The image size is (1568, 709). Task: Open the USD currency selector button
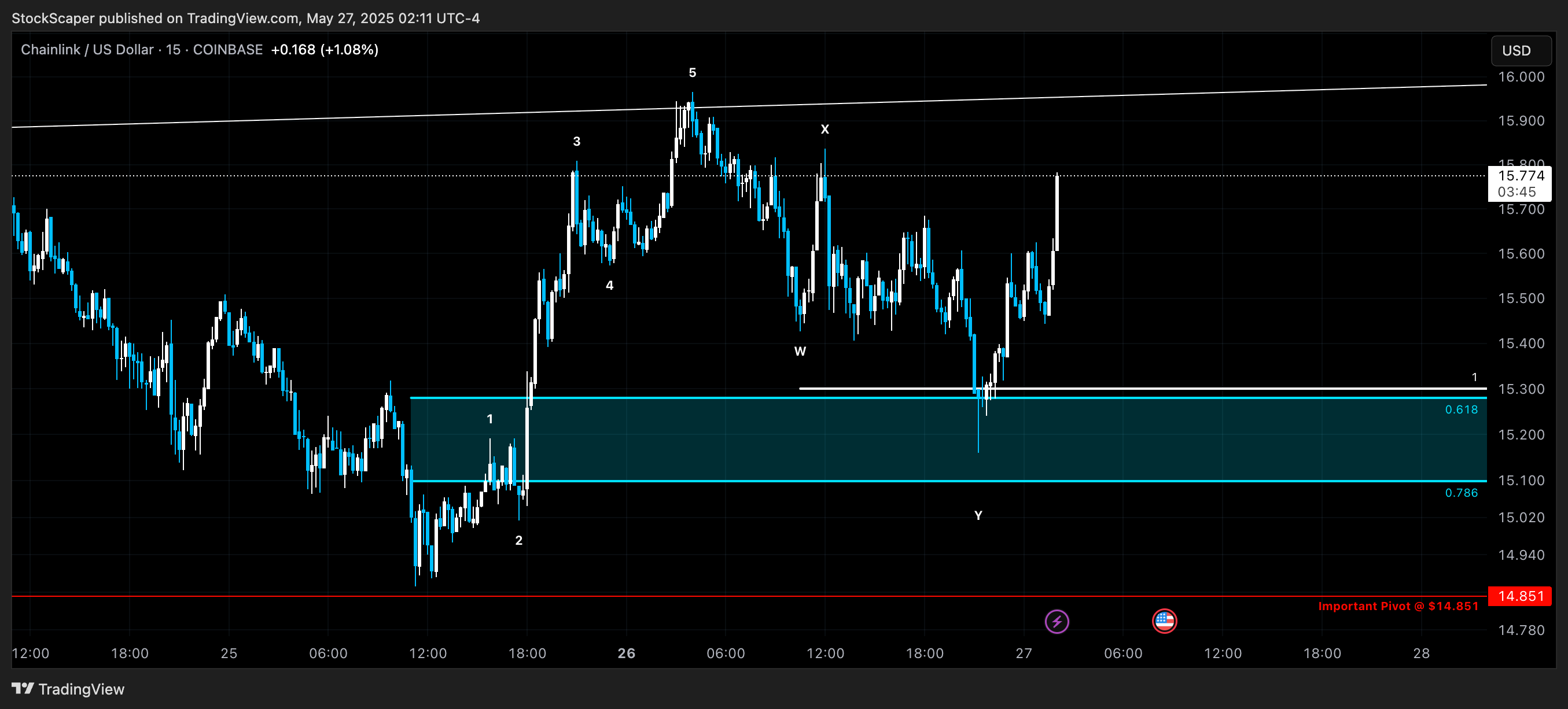1521,50
